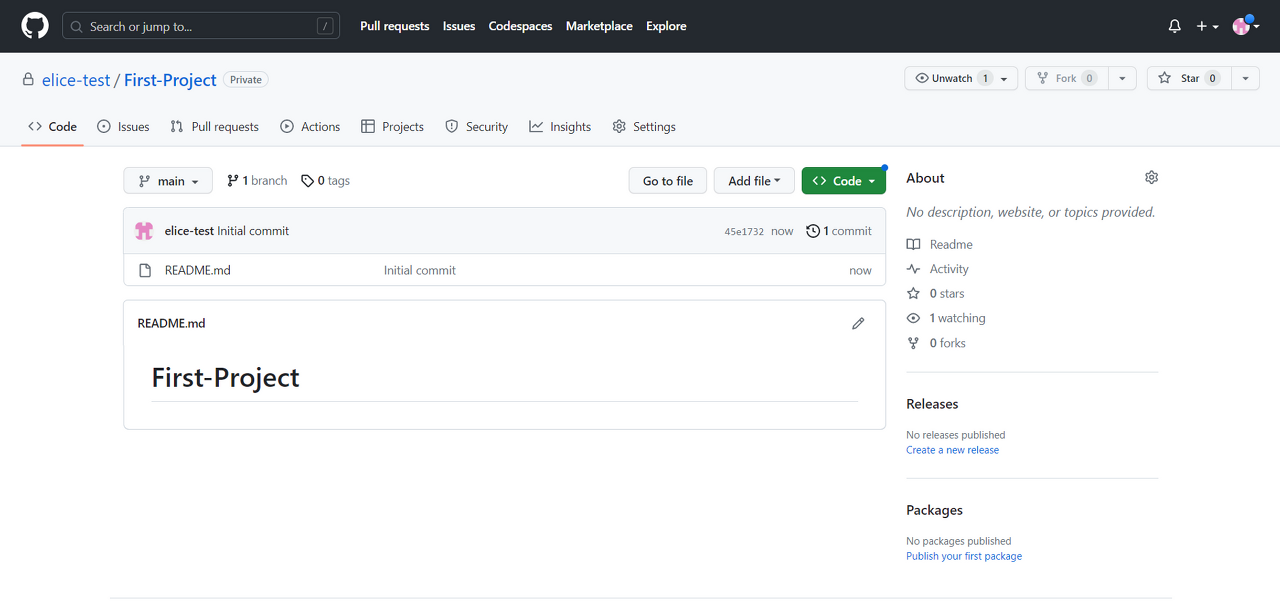Open Pull requests in the top navigation

pyautogui.click(x=395, y=26)
